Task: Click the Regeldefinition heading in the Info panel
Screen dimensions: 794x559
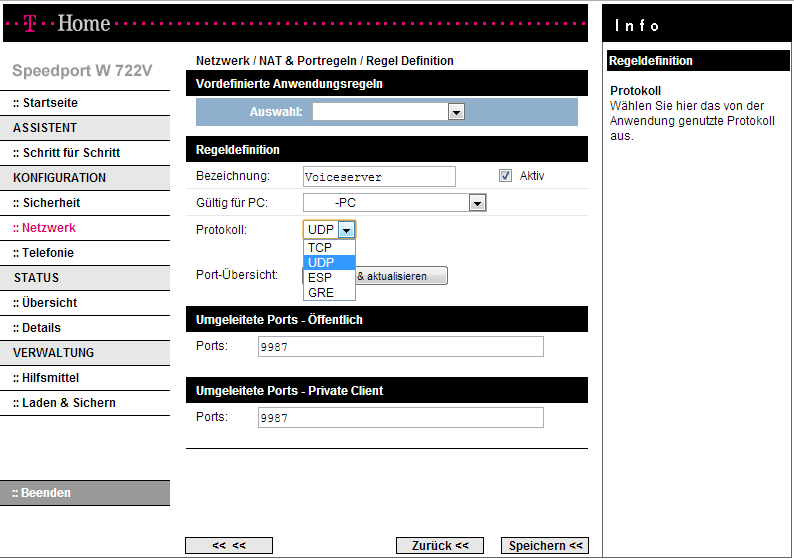Action: pyautogui.click(x=650, y=61)
